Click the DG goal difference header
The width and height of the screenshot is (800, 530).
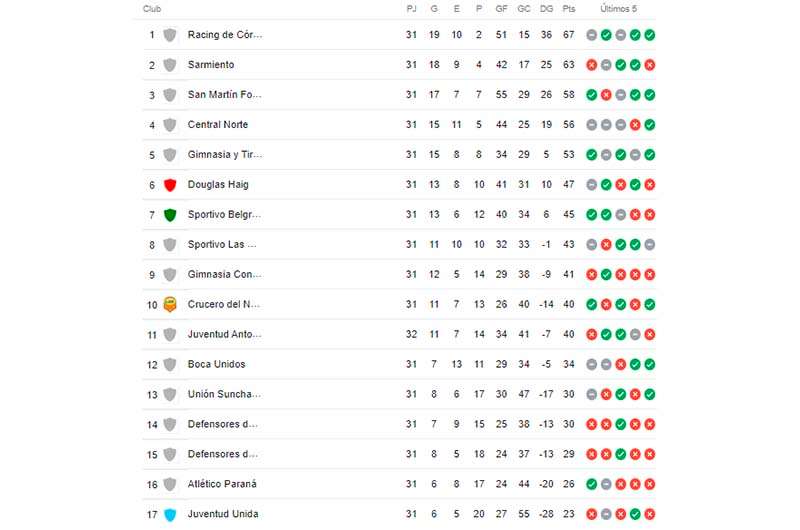click(x=546, y=9)
